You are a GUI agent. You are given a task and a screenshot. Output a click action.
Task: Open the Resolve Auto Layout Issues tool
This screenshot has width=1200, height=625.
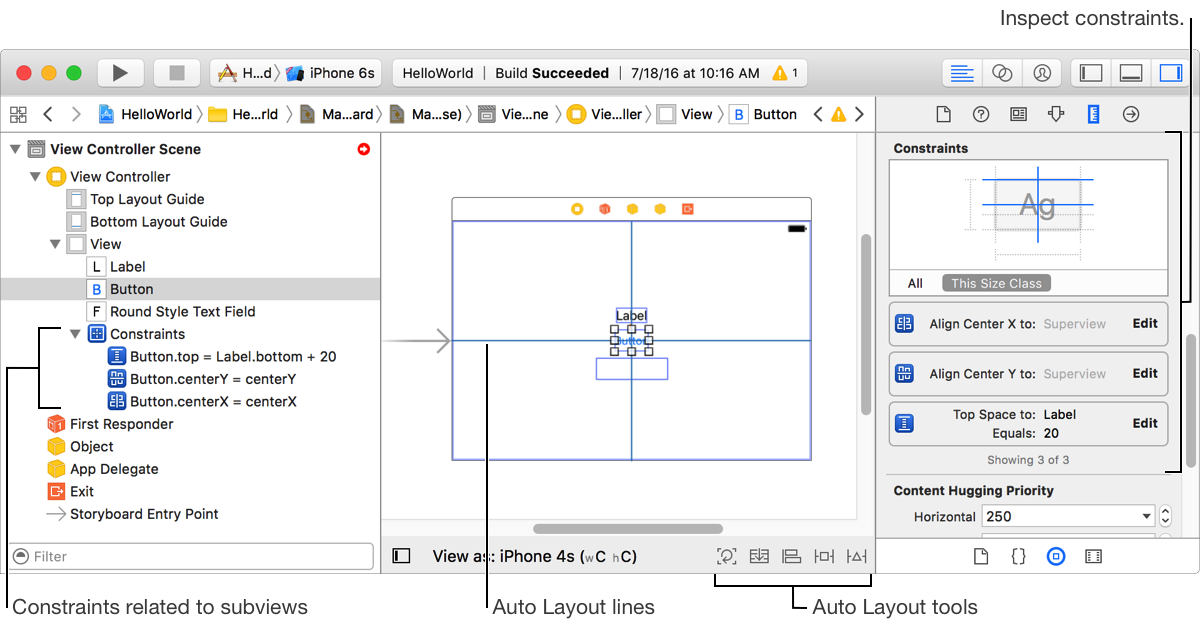coord(857,556)
